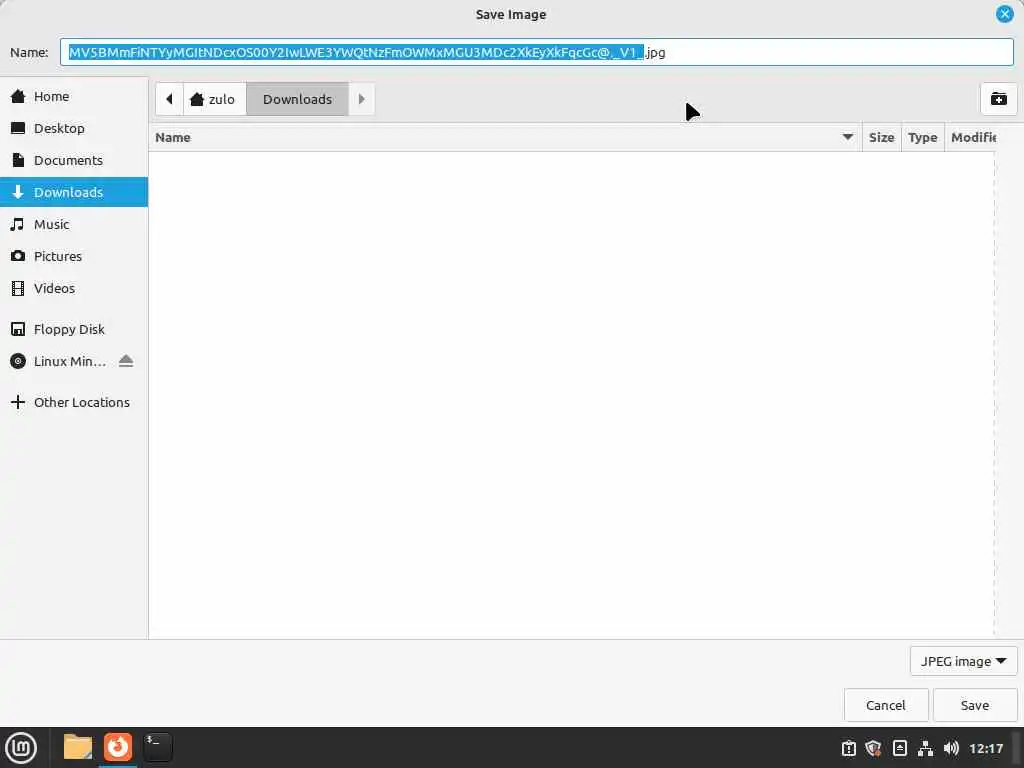Open Home in the sidebar

click(74, 97)
